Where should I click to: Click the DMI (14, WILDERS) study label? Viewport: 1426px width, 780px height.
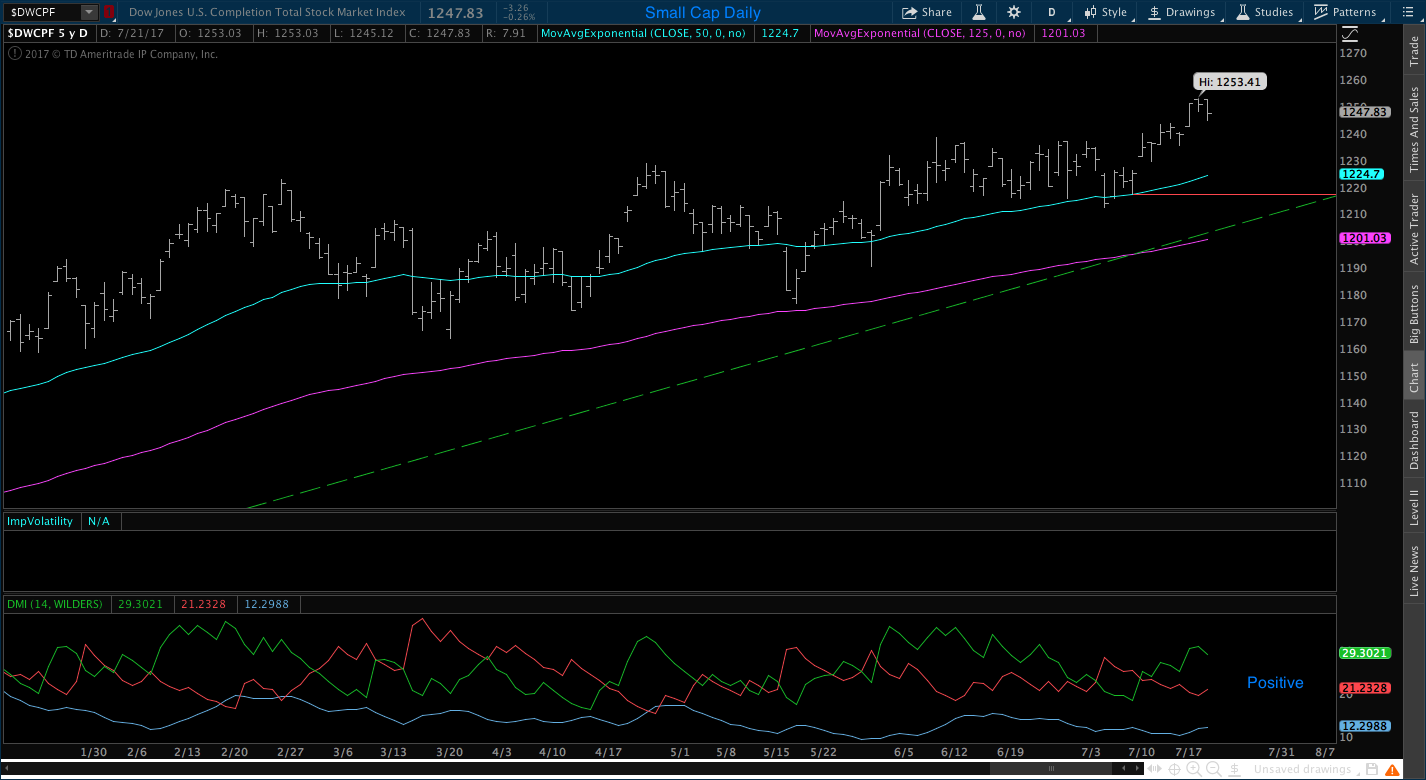point(55,604)
